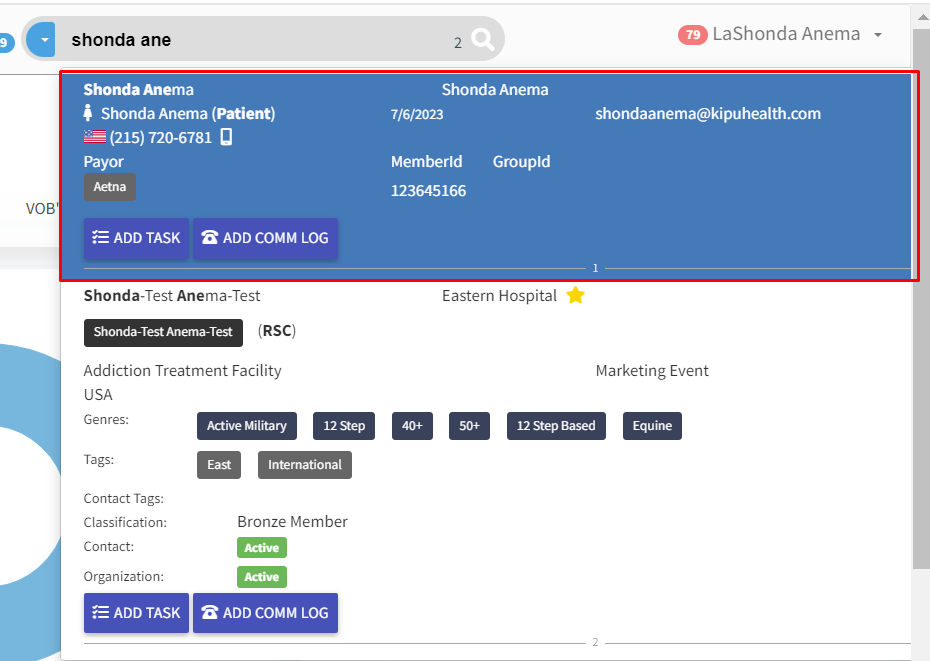Click the person icon beside Shonda Anema (Patient)

pos(87,113)
